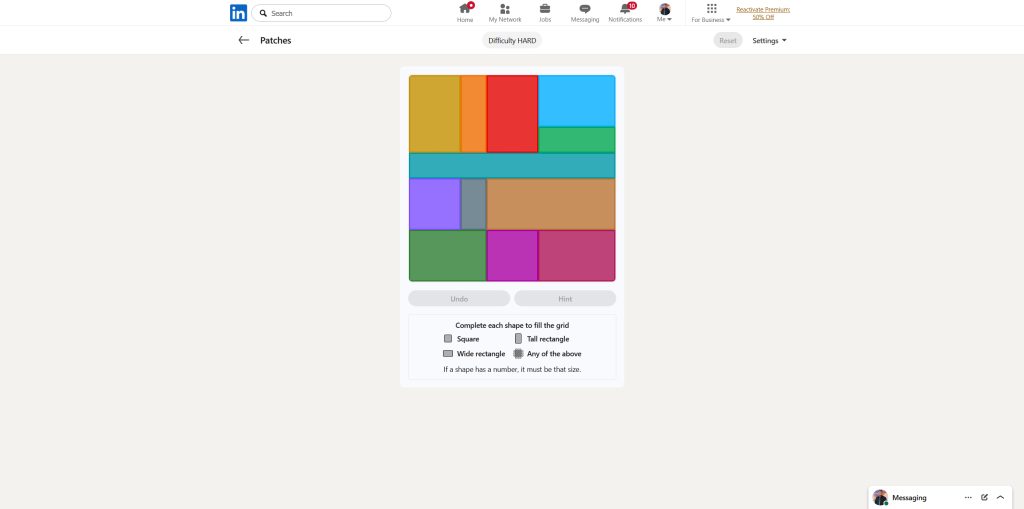
Task: Click the Tall rectangle legend icon
Action: 518,338
